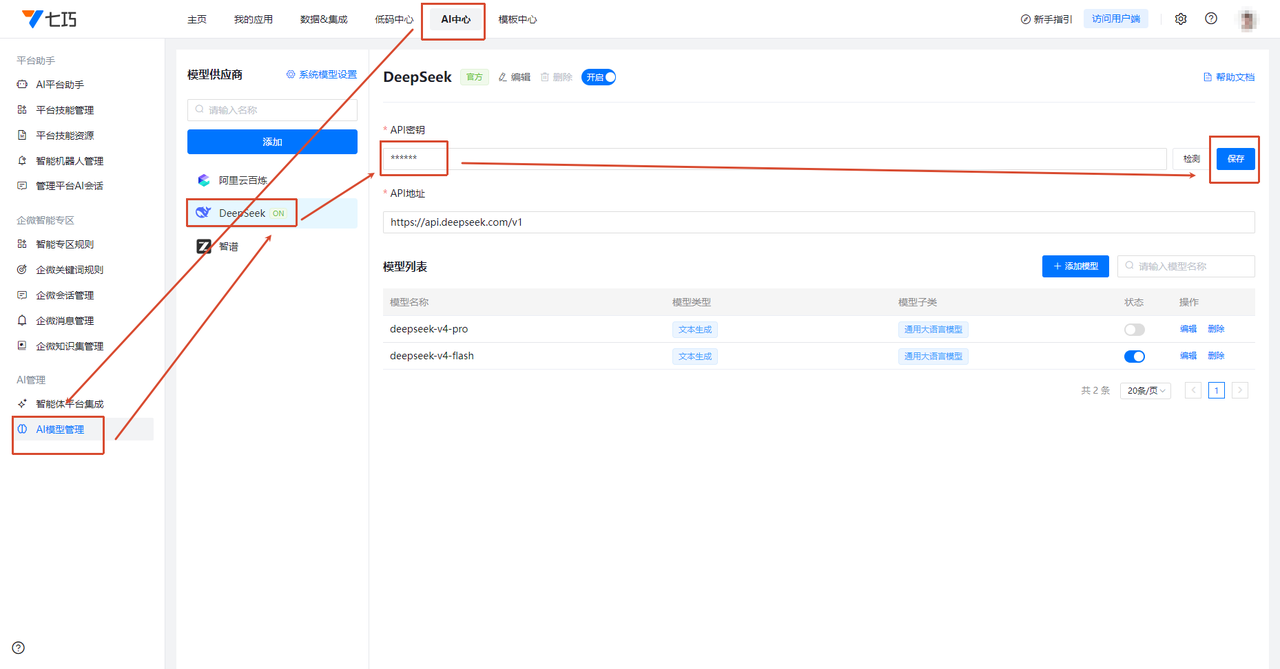Disable the deepseek-v4-flash model switch

pyautogui.click(x=1134, y=356)
